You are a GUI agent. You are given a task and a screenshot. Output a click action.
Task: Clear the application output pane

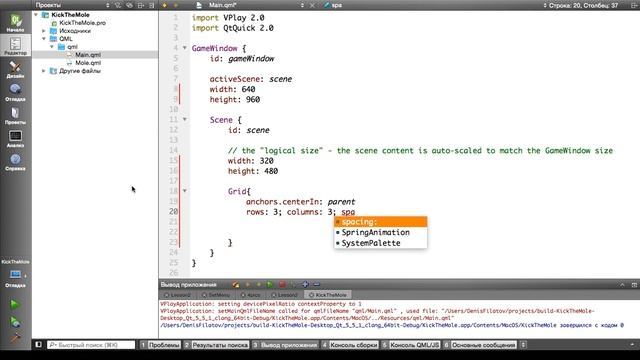click(x=236, y=284)
